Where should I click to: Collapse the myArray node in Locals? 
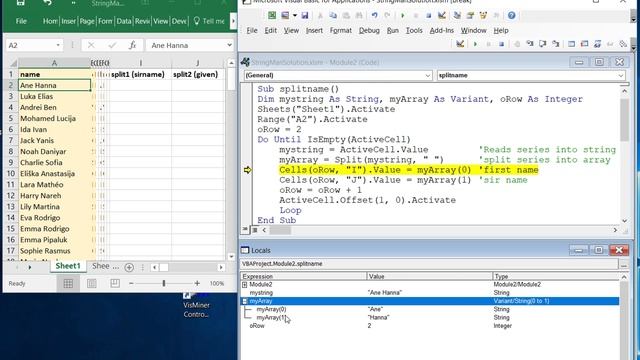pos(244,301)
